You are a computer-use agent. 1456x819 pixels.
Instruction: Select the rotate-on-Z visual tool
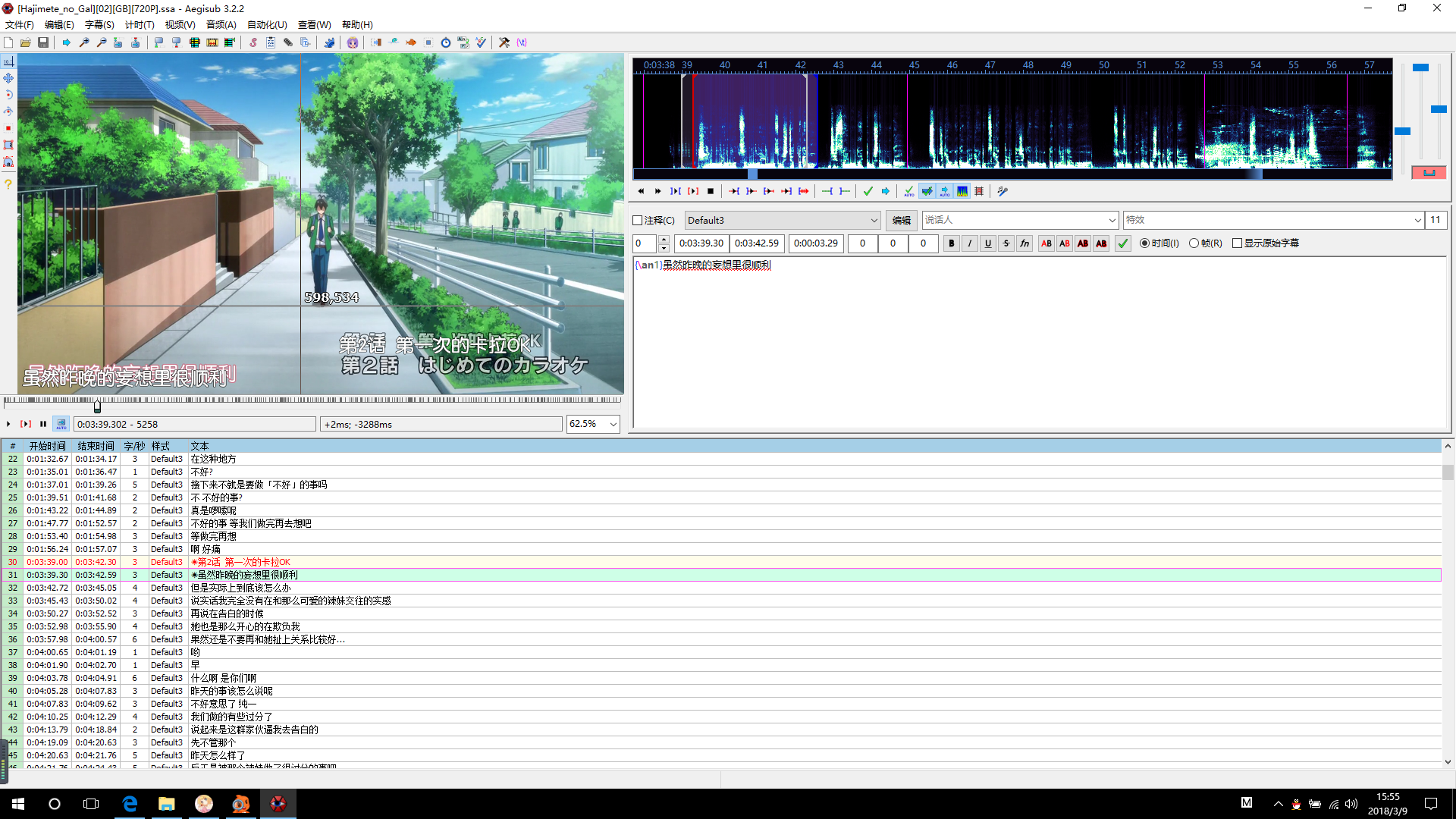pyautogui.click(x=8, y=95)
